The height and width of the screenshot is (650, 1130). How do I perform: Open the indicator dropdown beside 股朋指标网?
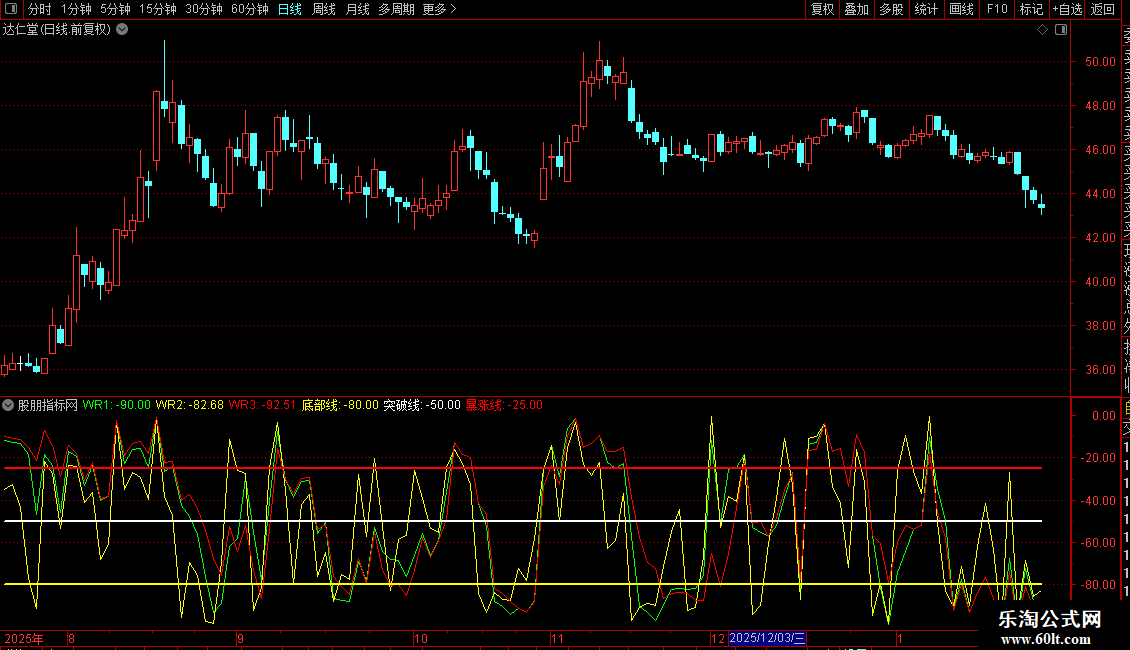(x=8, y=405)
